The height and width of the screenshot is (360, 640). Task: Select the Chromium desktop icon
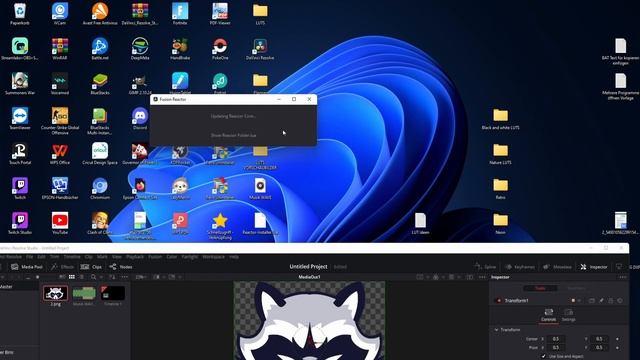[100, 188]
